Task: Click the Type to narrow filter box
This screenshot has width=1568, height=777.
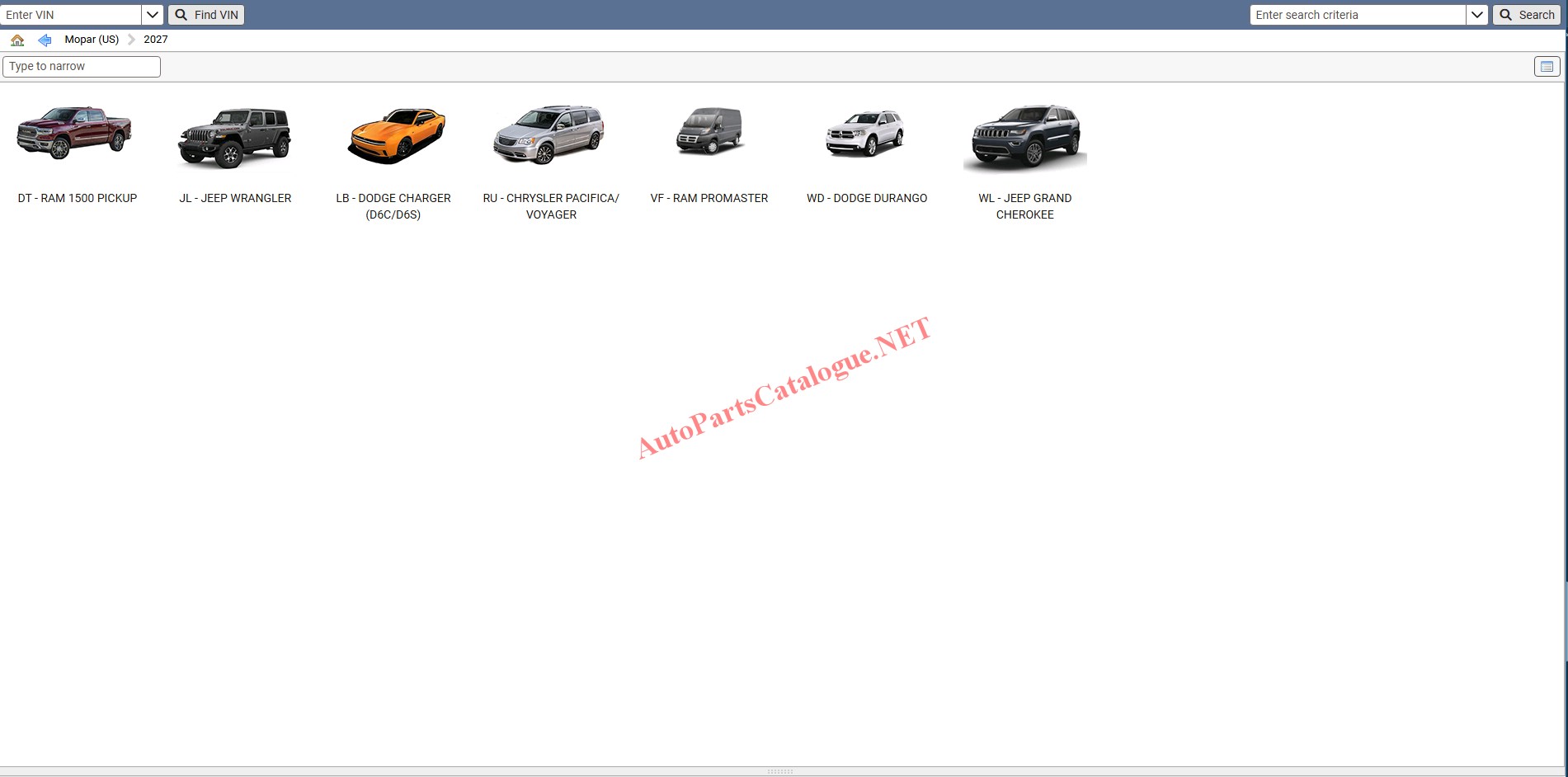Action: 82,67
